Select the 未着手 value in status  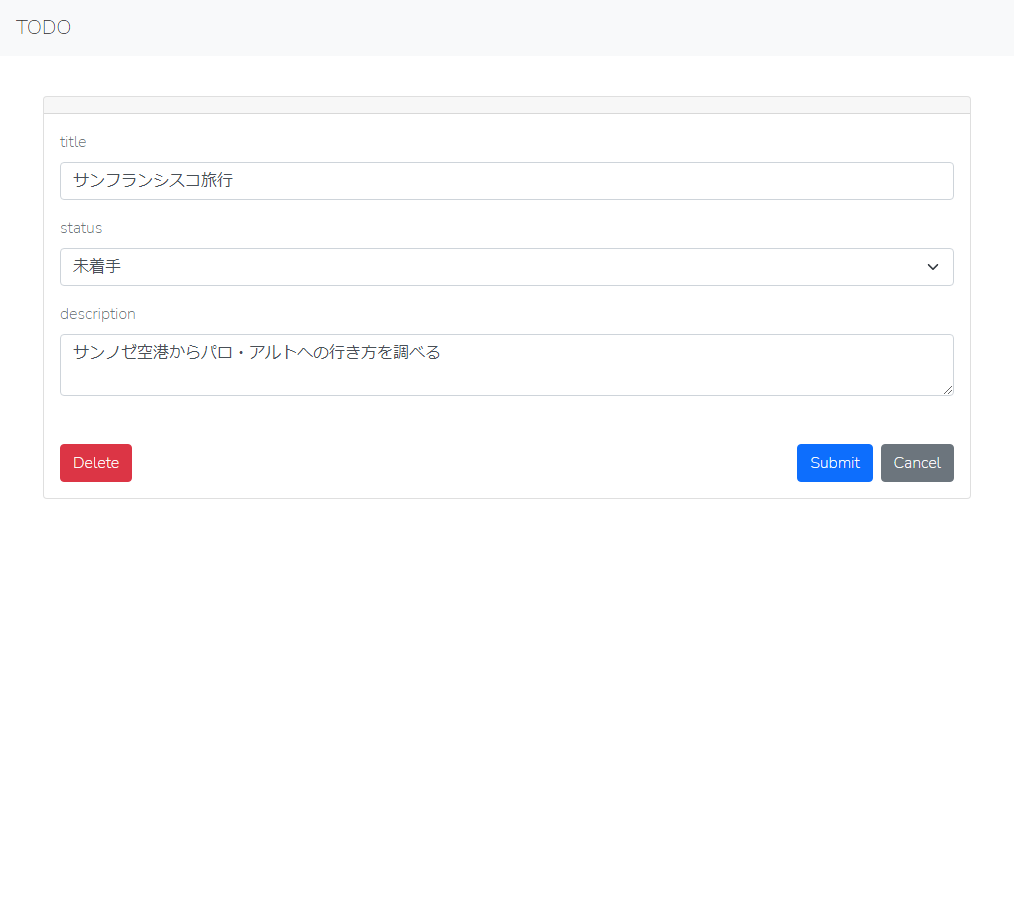click(x=97, y=267)
